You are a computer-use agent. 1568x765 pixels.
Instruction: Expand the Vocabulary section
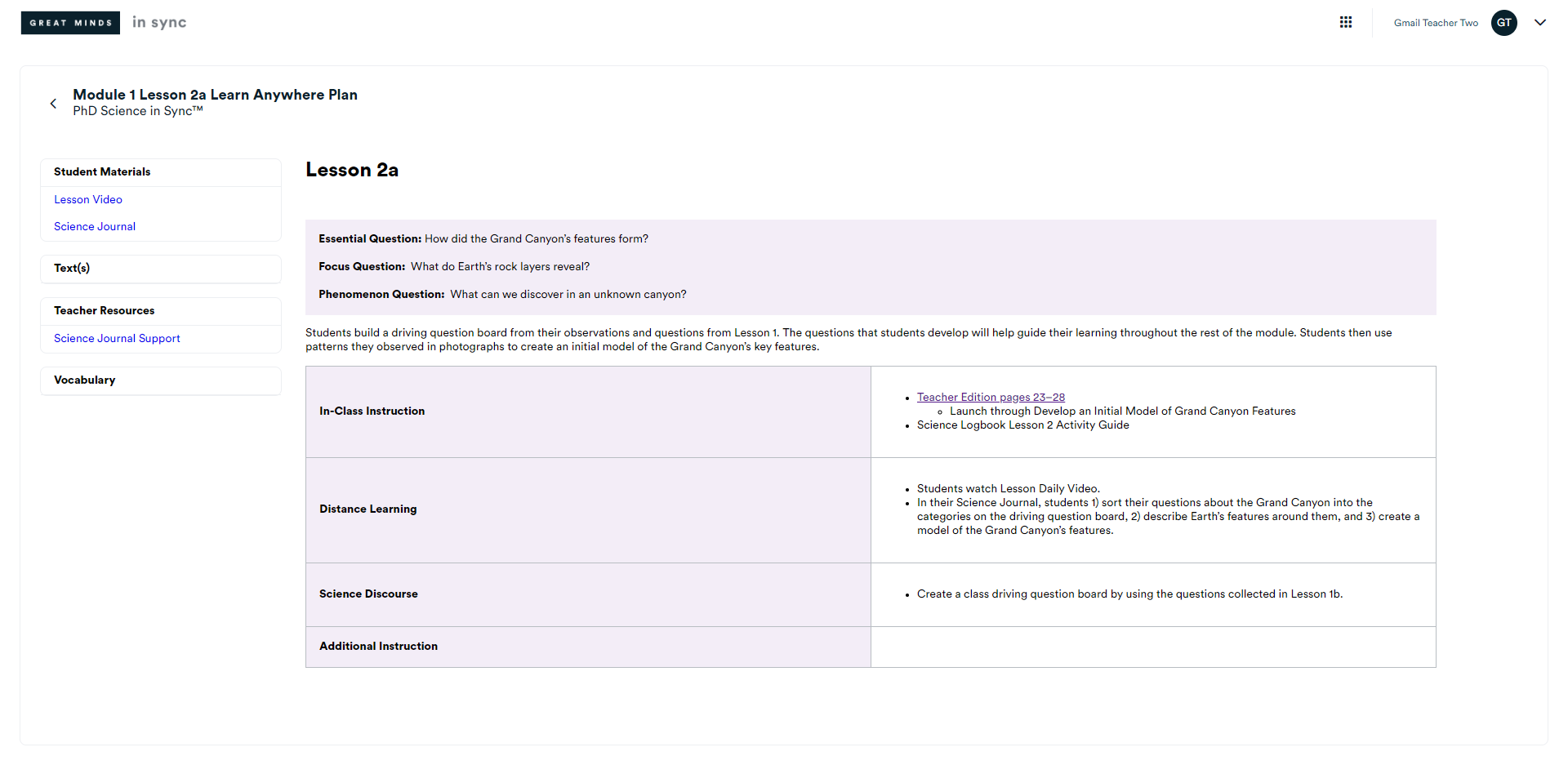(160, 380)
